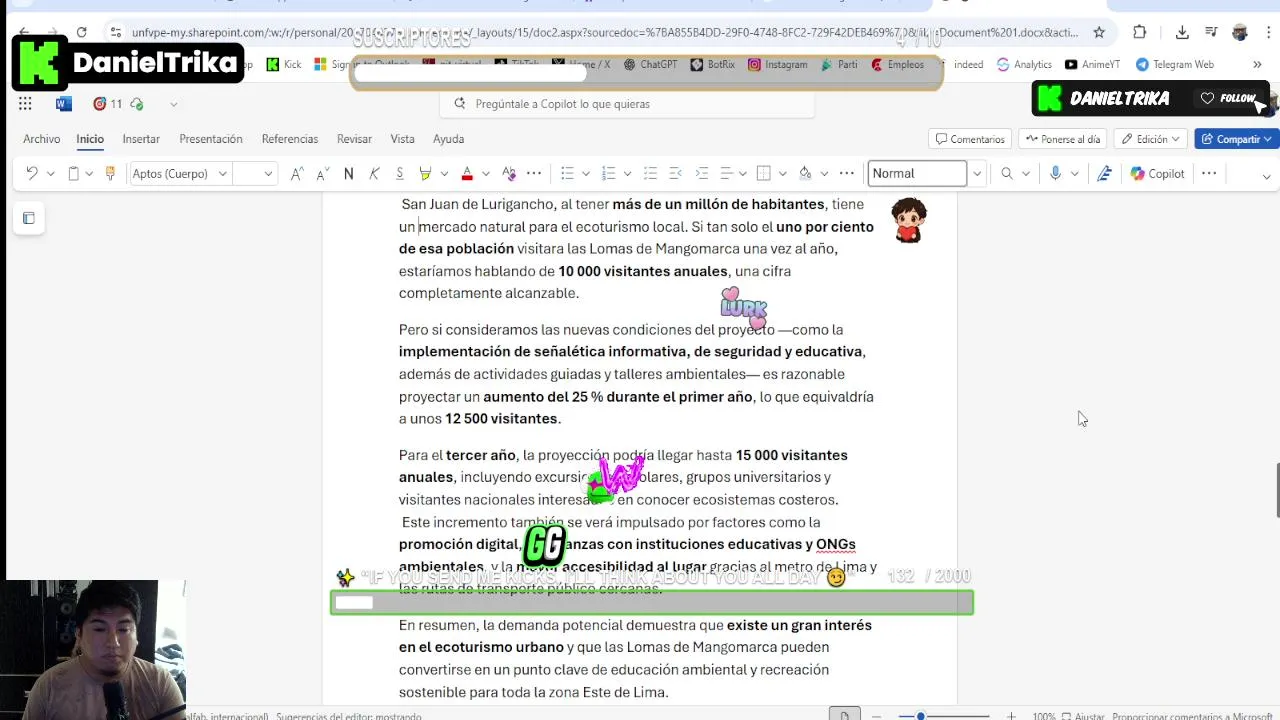1280x720 pixels.
Task: Switch to the Insertar tab
Action: 141,139
